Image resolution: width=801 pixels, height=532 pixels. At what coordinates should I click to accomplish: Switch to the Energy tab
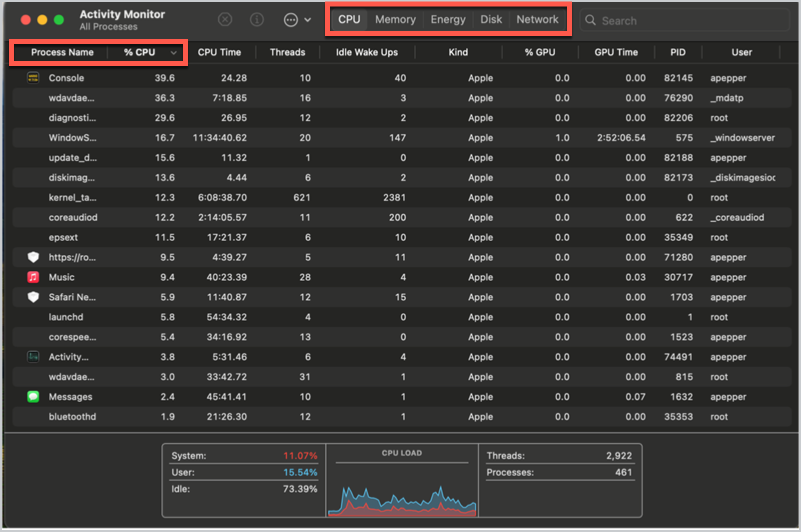tap(448, 20)
